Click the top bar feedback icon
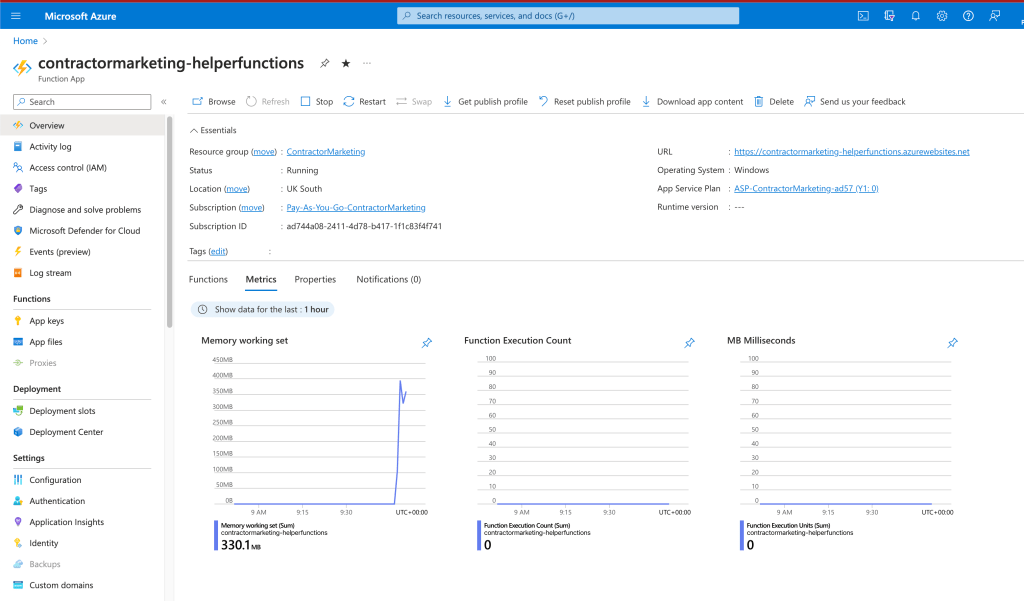Image resolution: width=1024 pixels, height=601 pixels. (995, 16)
